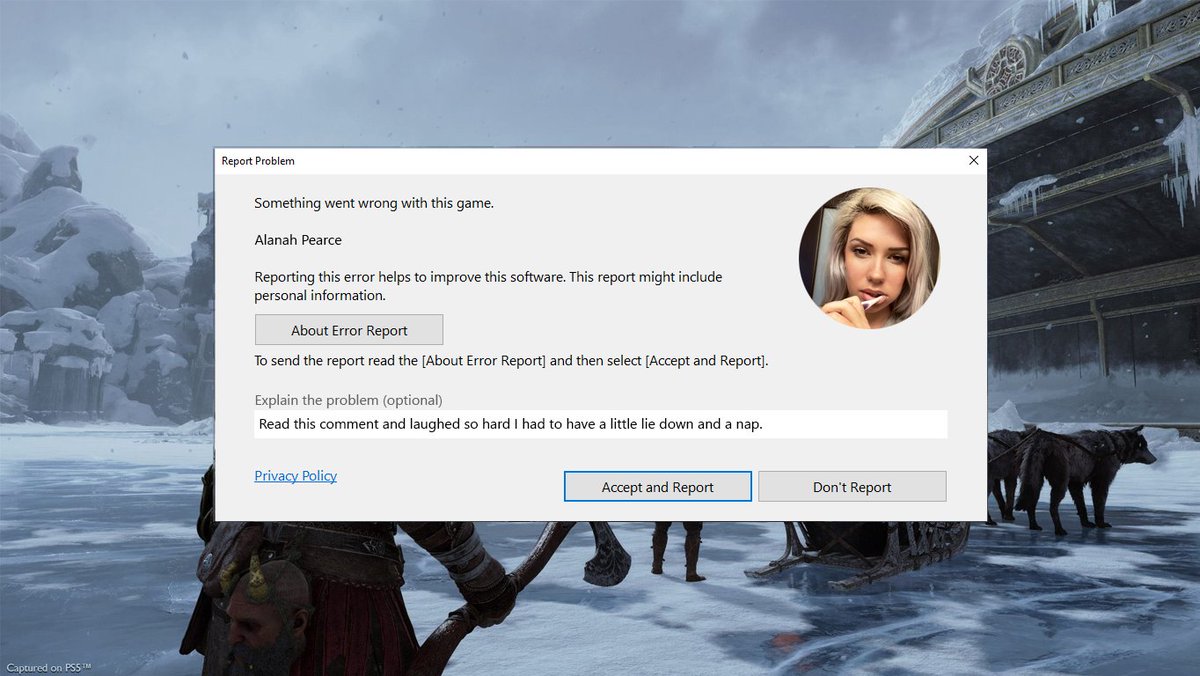Open the About Error Report button
The height and width of the screenshot is (676, 1200).
349,330
